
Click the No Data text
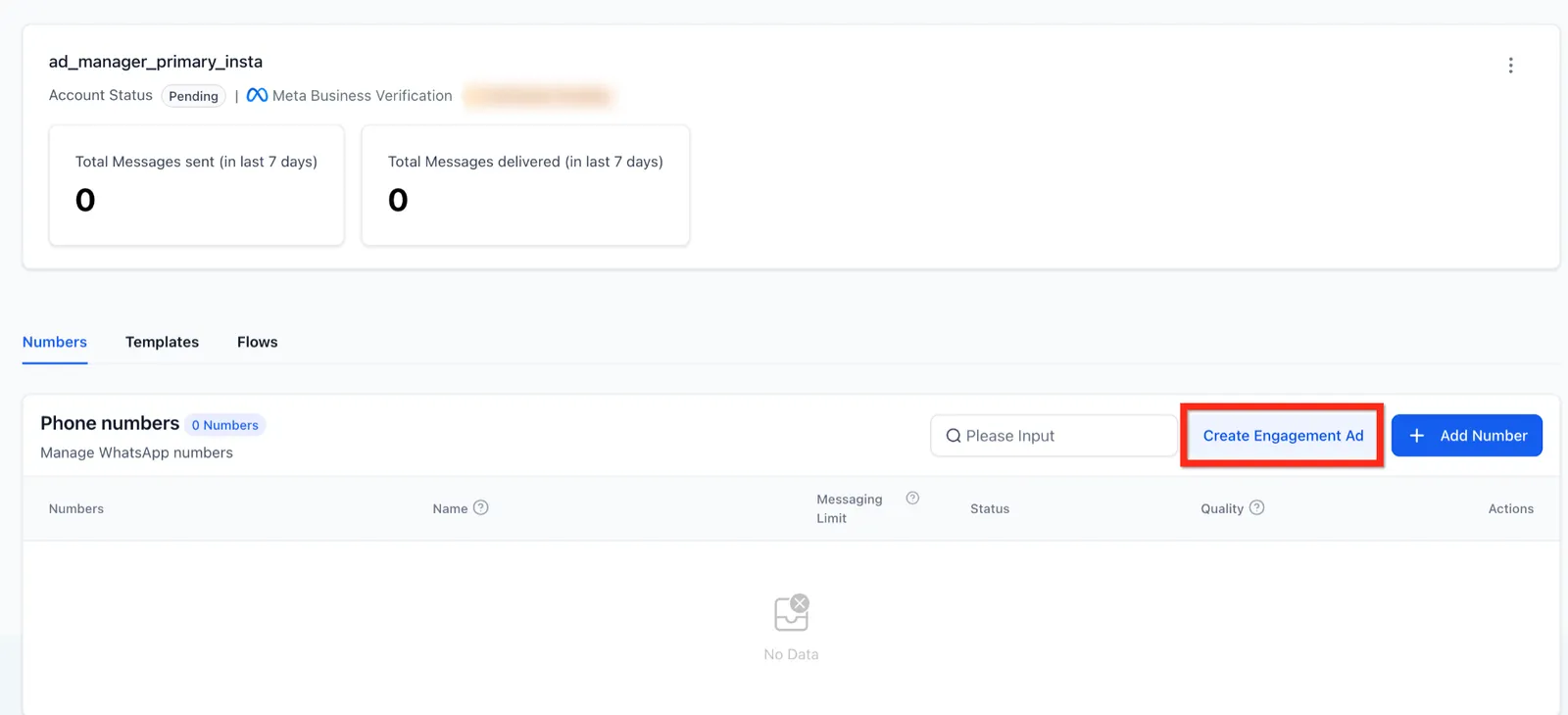click(x=791, y=654)
